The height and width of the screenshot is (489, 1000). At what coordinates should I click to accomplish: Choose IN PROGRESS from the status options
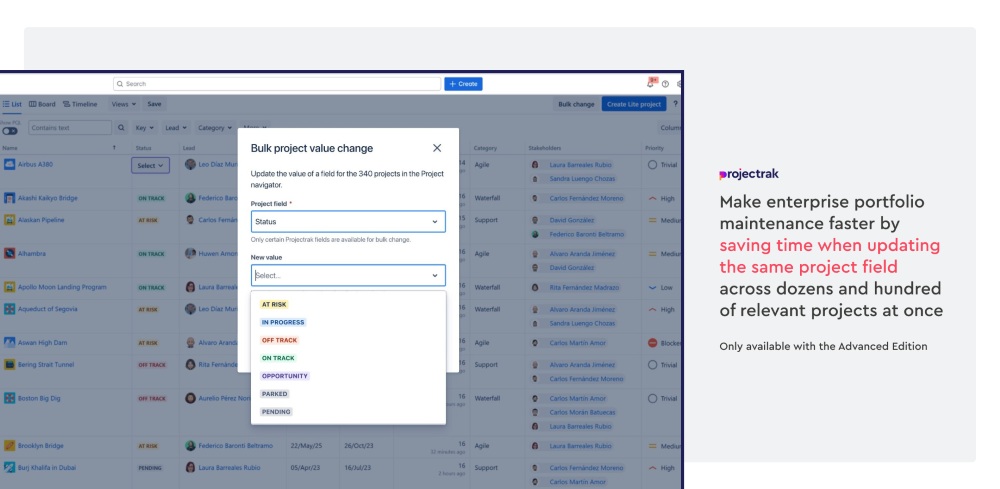click(283, 323)
